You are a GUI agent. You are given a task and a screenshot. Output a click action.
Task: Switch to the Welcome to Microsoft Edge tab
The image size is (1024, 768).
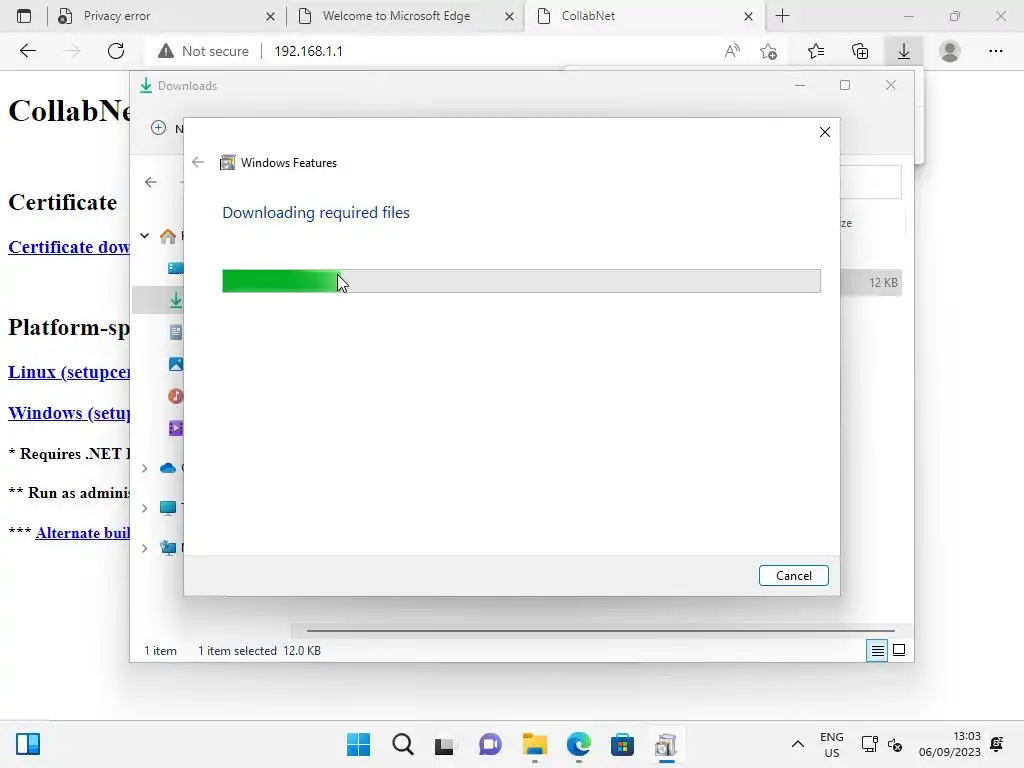point(404,16)
